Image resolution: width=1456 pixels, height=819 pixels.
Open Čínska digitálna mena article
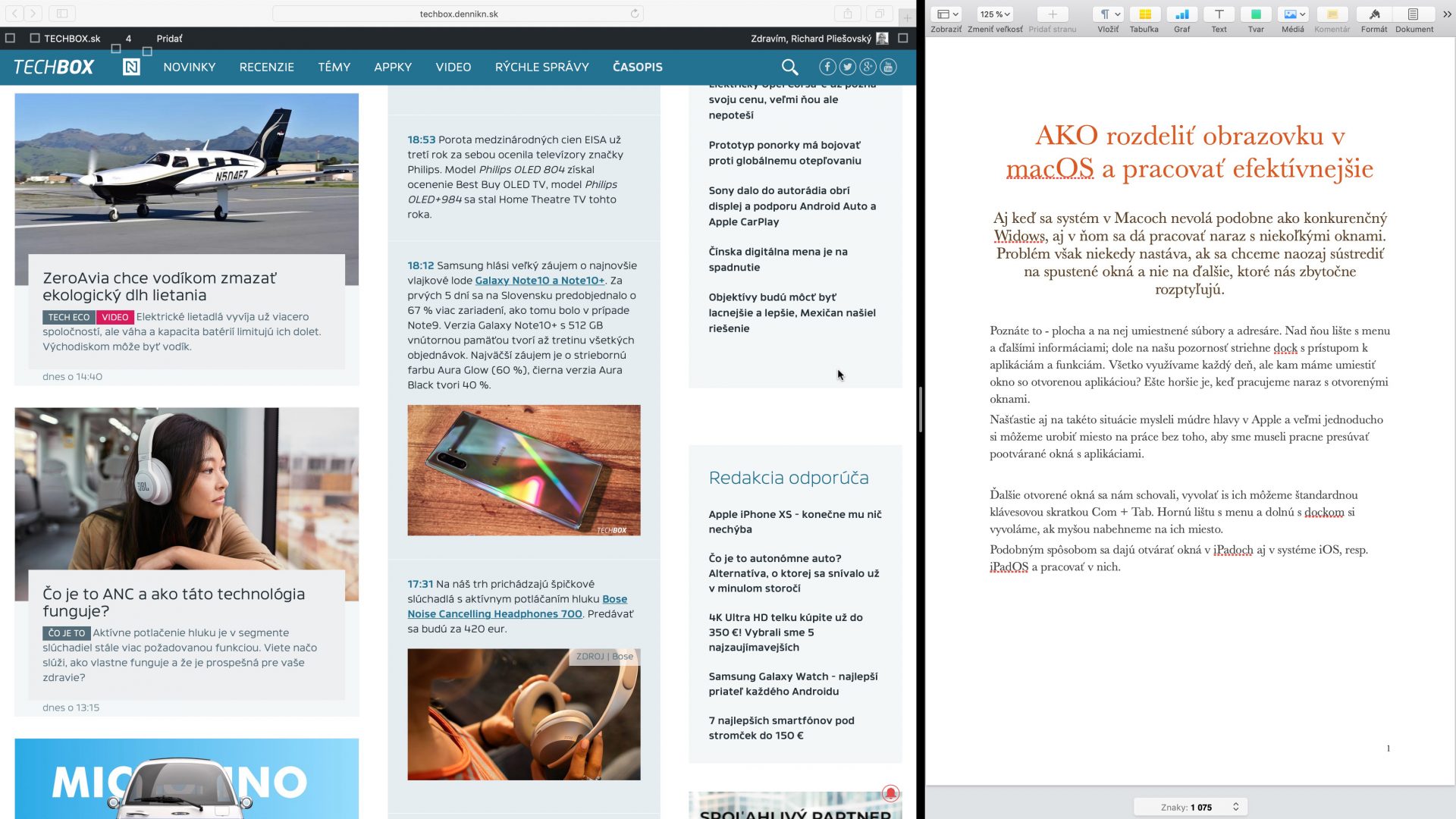click(x=778, y=259)
